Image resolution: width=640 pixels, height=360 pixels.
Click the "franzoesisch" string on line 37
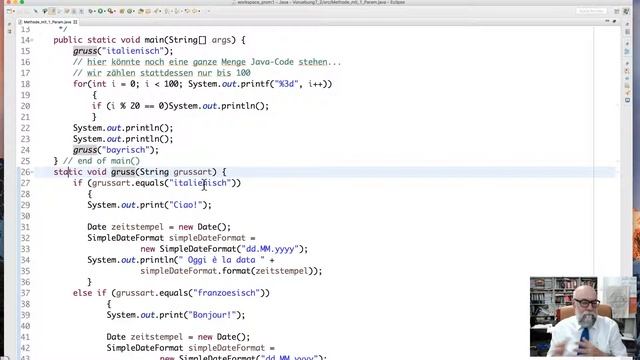(x=227, y=293)
